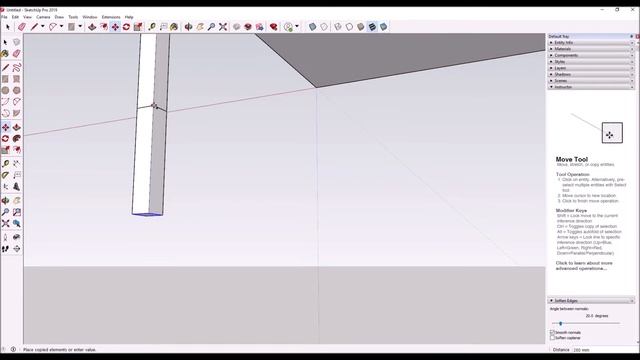Open the File menu

point(4,17)
